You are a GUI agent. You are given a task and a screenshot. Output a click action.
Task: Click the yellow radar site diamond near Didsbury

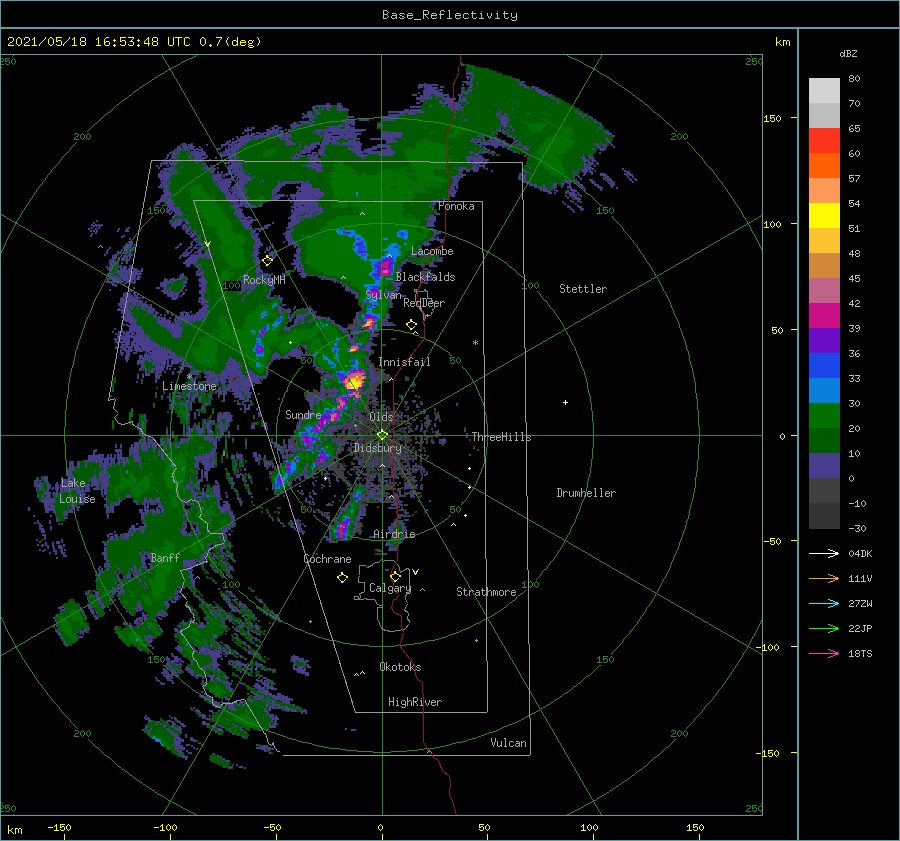(x=382, y=435)
